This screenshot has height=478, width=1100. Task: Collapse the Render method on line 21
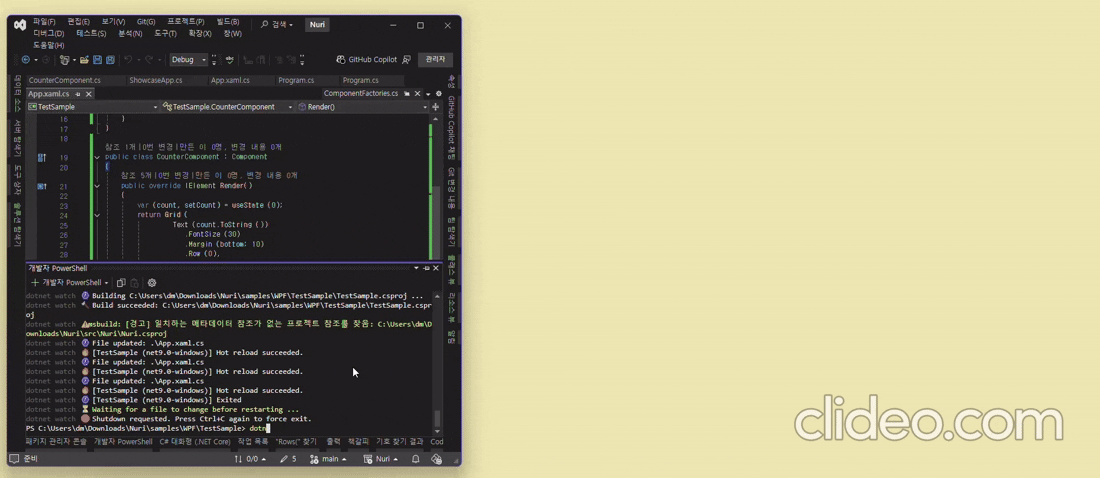(97, 186)
